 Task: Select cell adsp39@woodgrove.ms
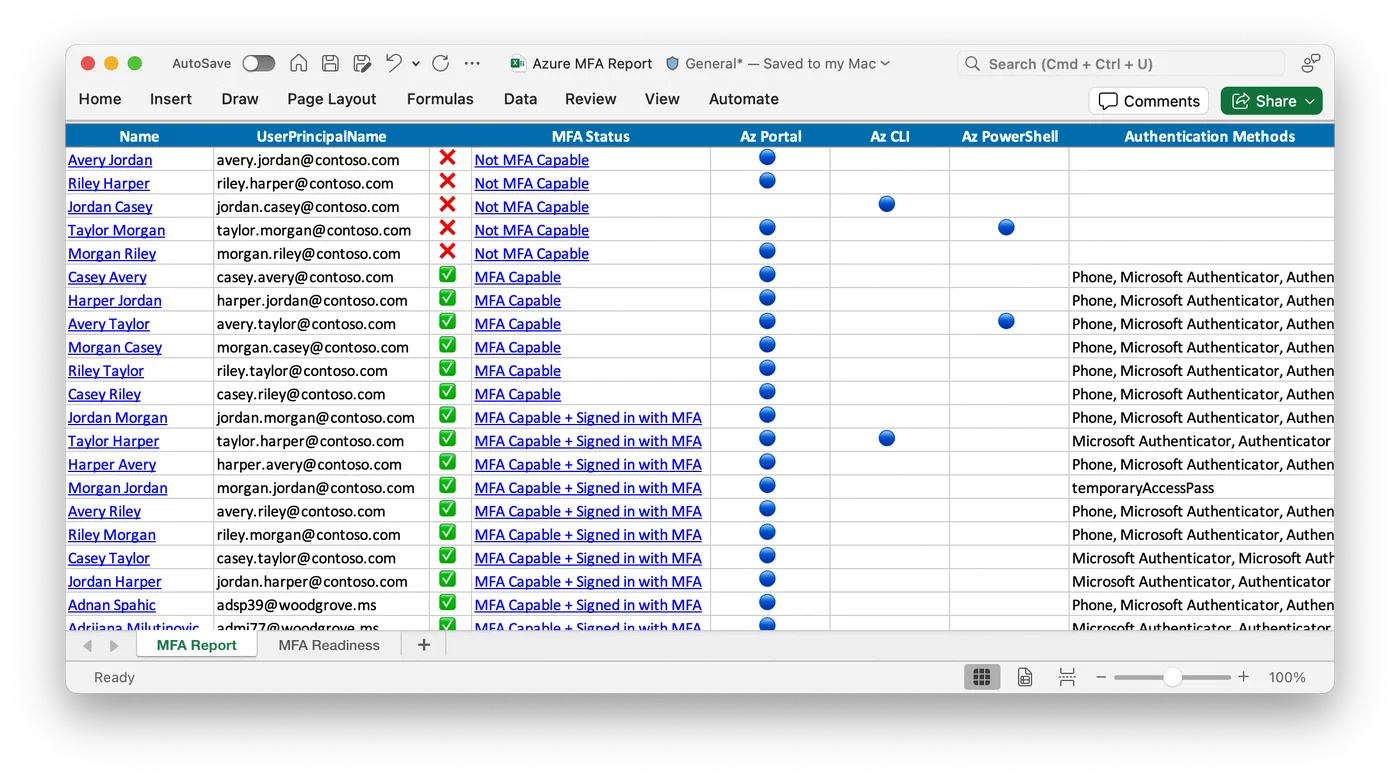(x=321, y=605)
